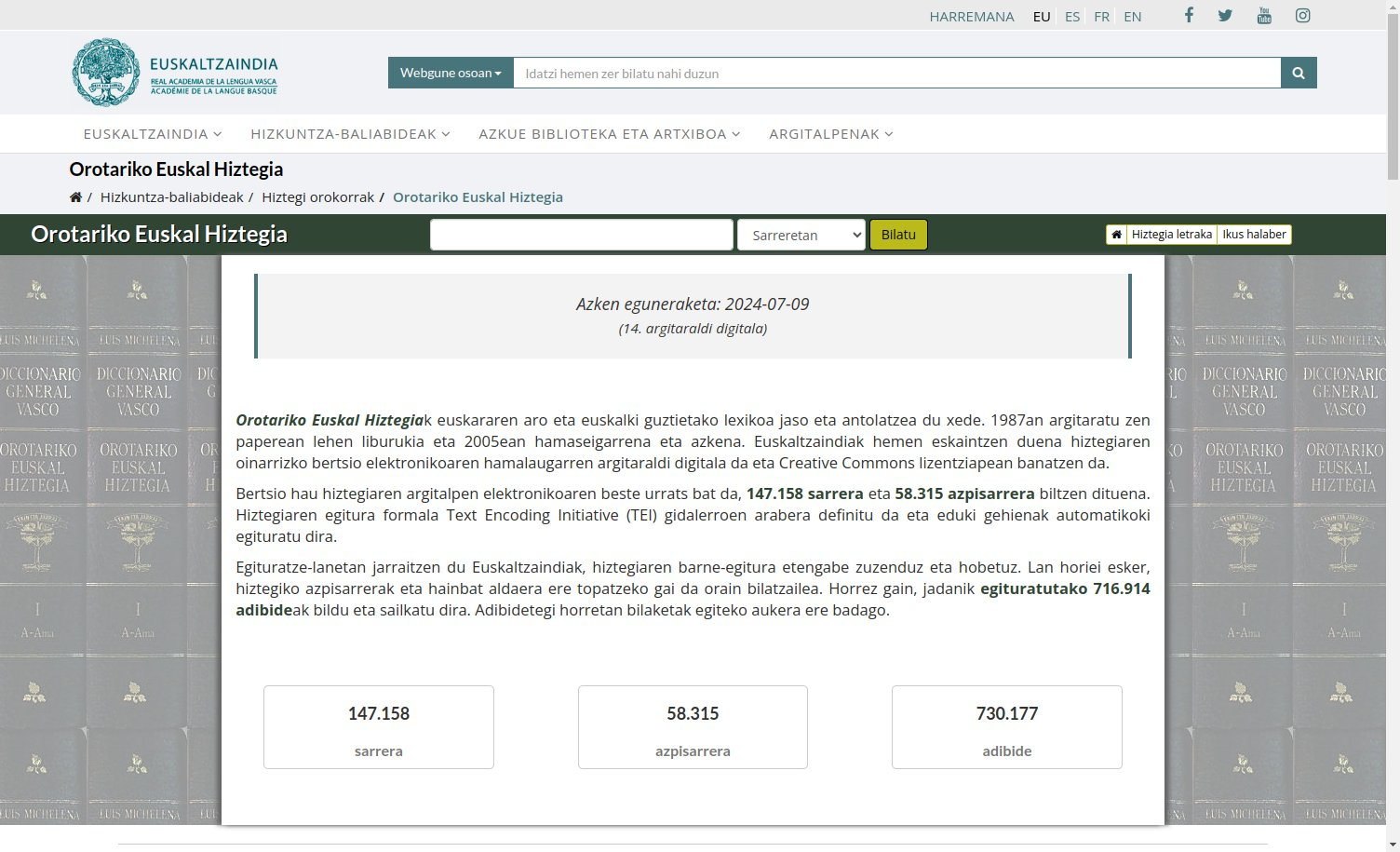
Task: Expand the Hizkuntza-baliabideak menu
Action: click(350, 134)
